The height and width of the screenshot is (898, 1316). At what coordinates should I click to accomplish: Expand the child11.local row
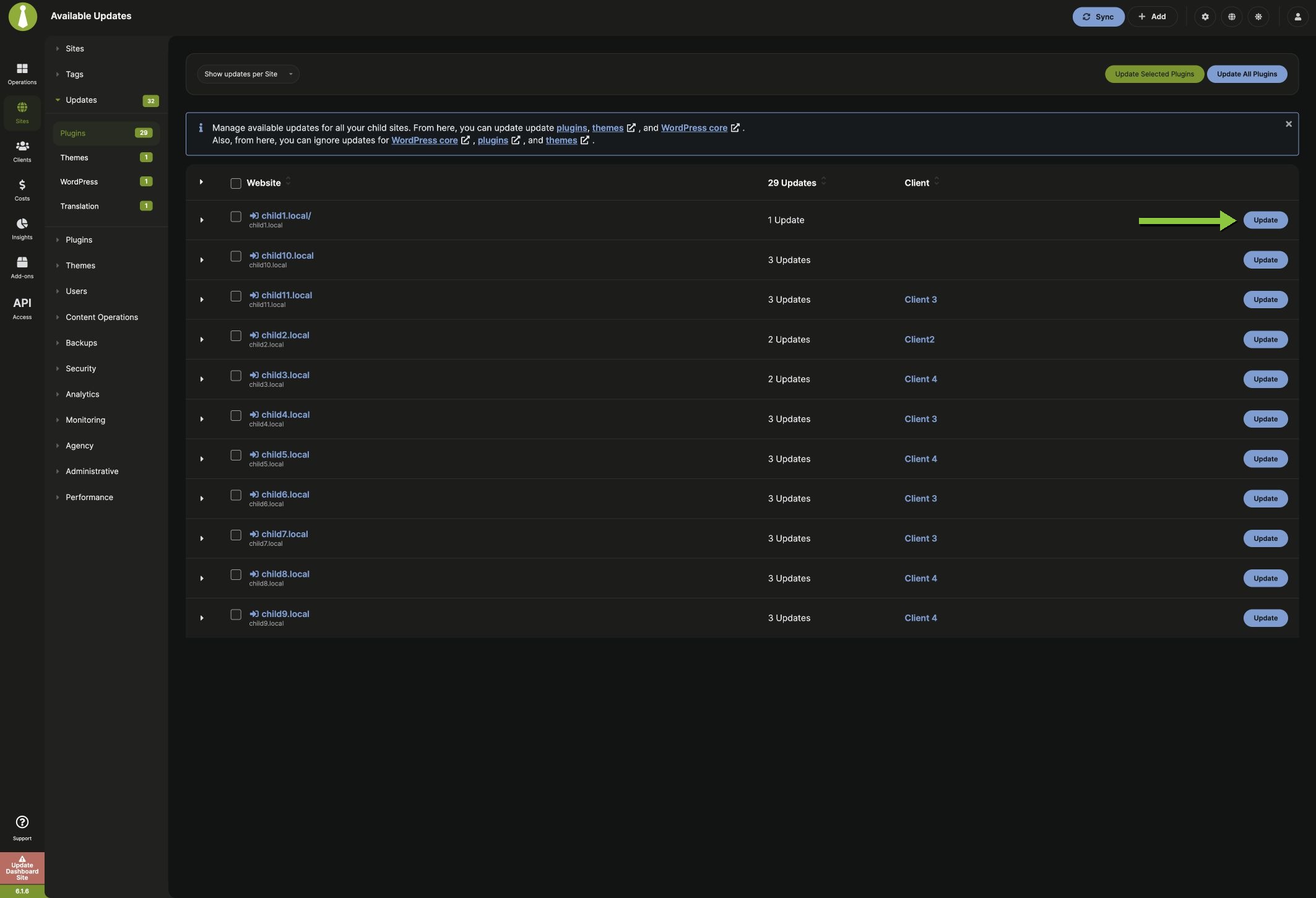(201, 300)
